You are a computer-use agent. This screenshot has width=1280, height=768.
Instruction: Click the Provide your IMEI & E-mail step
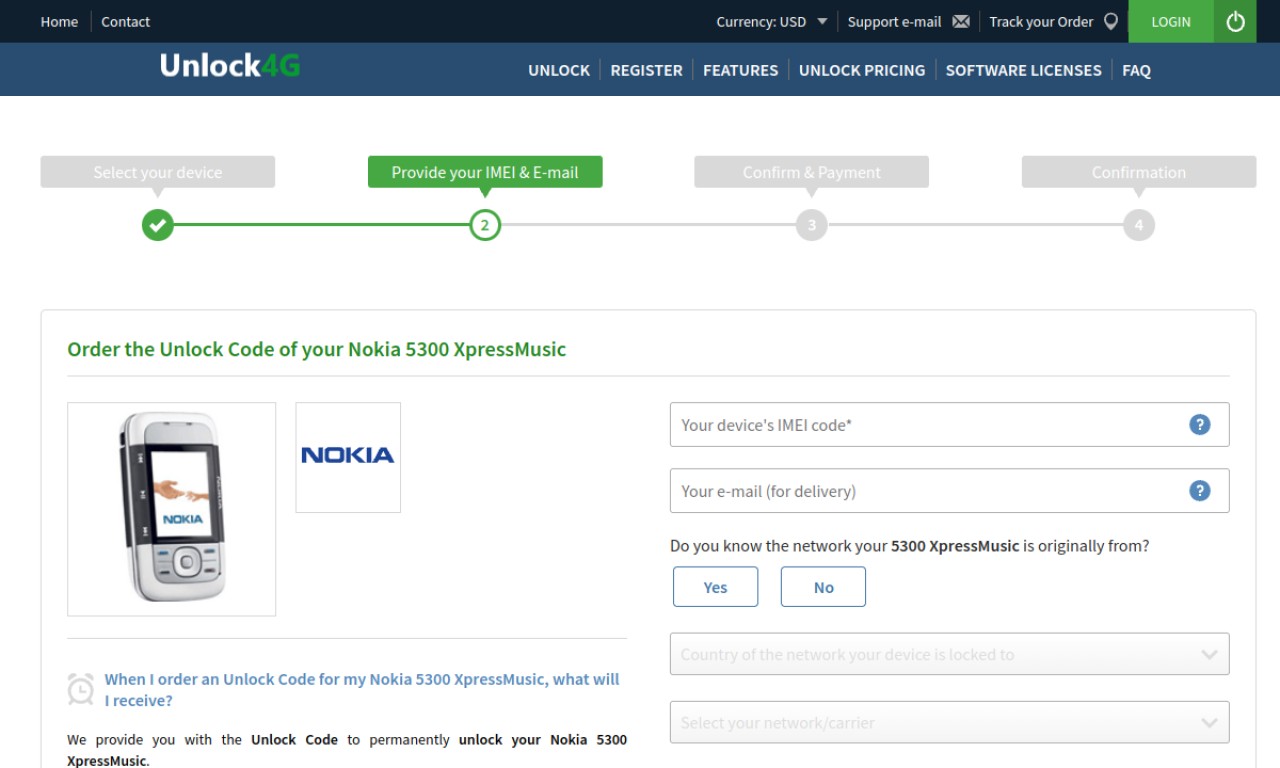(485, 172)
